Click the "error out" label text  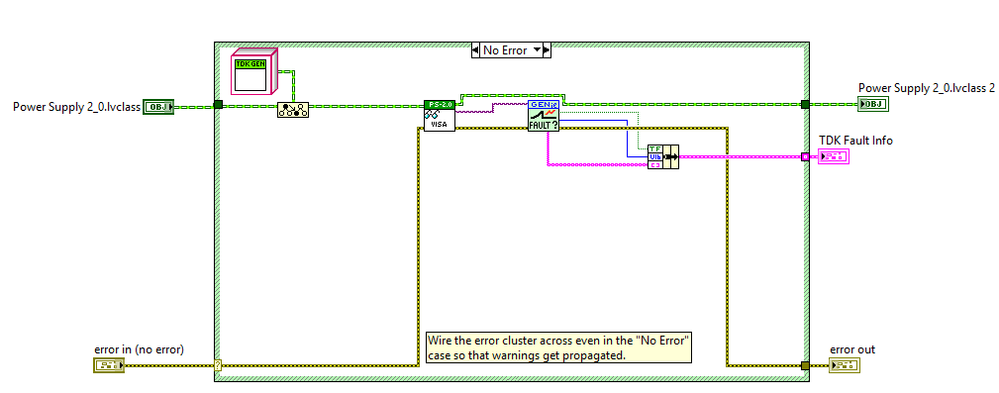852,349
